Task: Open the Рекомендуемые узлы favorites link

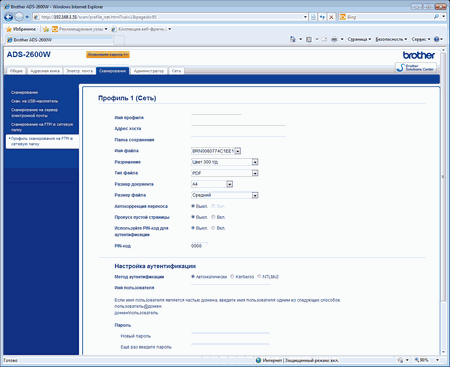Action: pos(80,29)
